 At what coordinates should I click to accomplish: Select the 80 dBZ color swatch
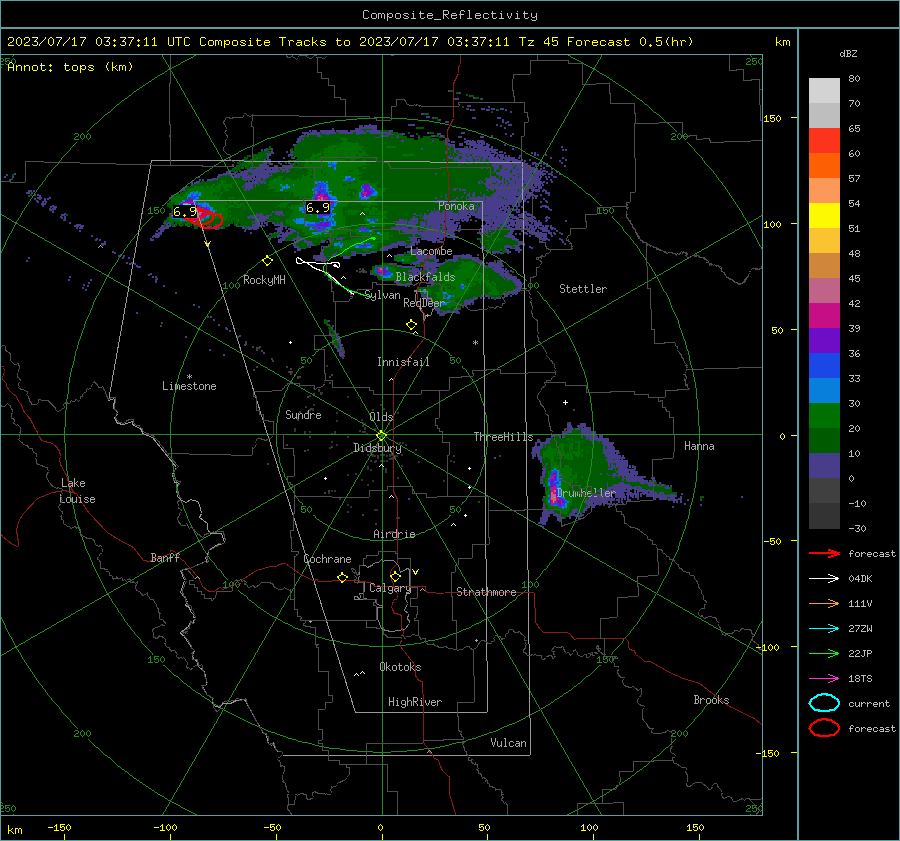[824, 90]
